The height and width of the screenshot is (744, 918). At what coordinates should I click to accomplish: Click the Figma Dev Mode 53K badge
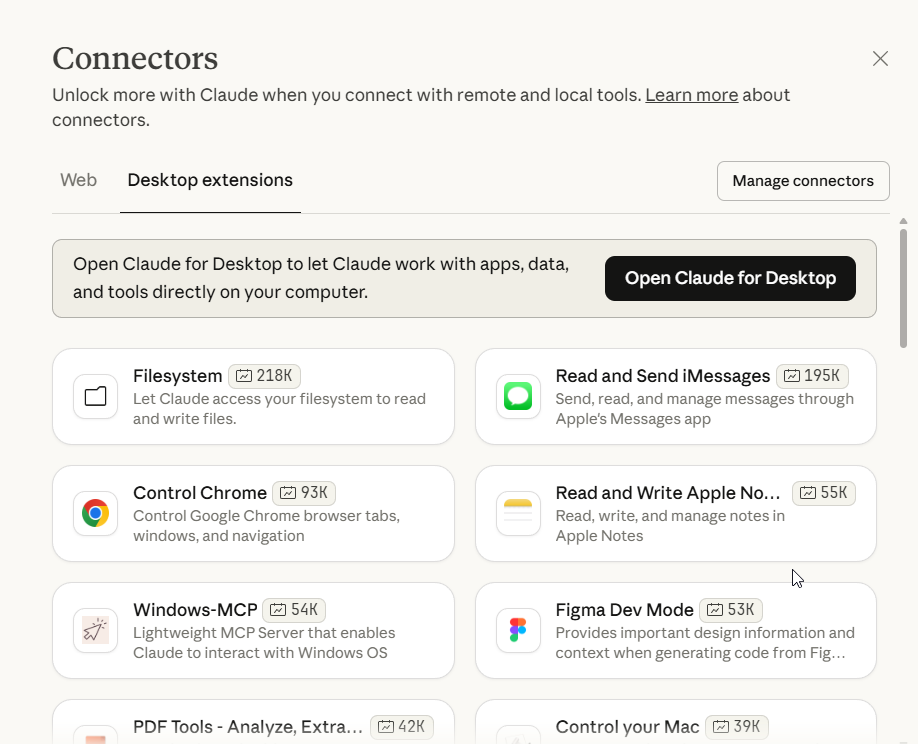pyautogui.click(x=731, y=610)
